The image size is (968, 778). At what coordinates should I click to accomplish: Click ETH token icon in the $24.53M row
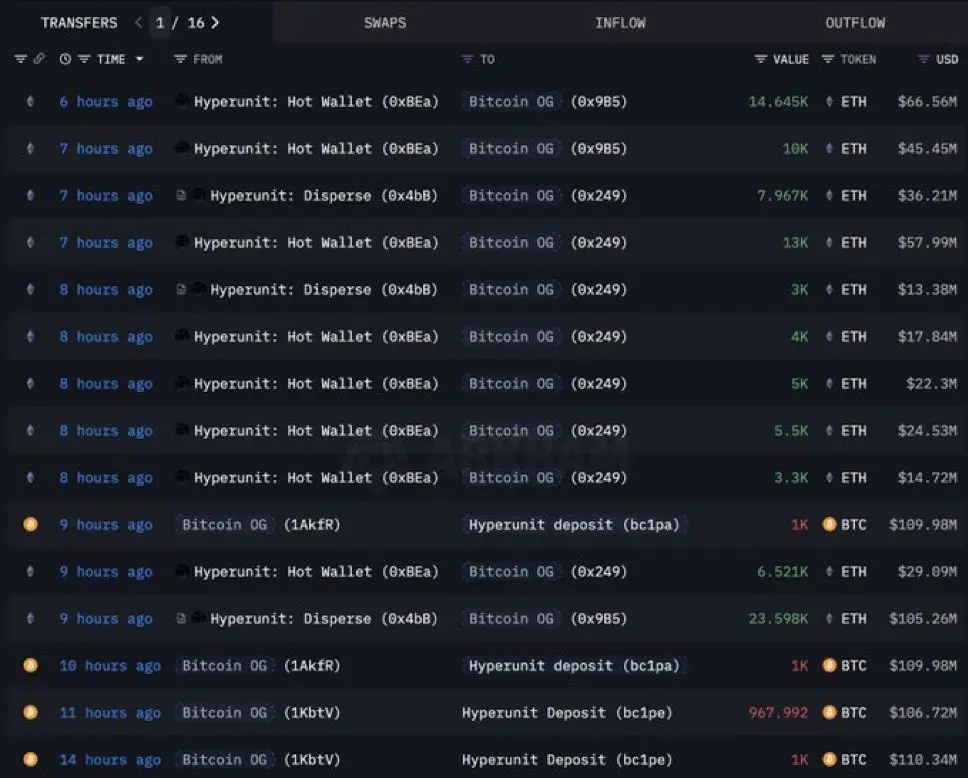click(x=829, y=430)
